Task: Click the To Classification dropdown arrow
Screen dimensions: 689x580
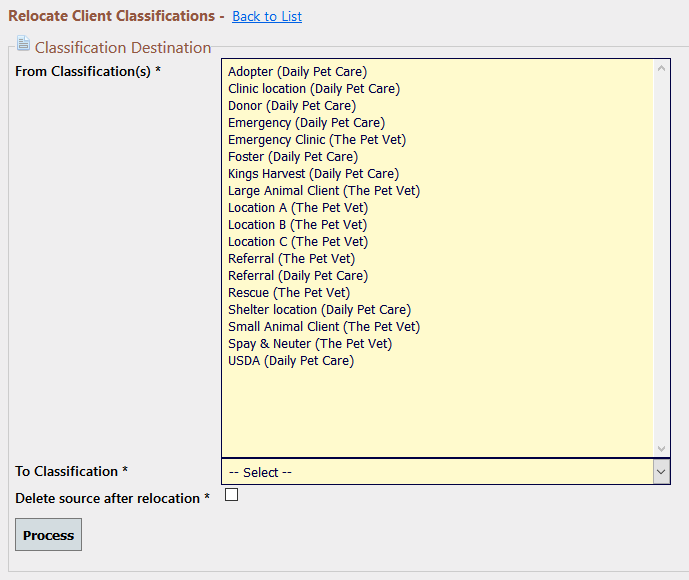Action: pos(661,472)
